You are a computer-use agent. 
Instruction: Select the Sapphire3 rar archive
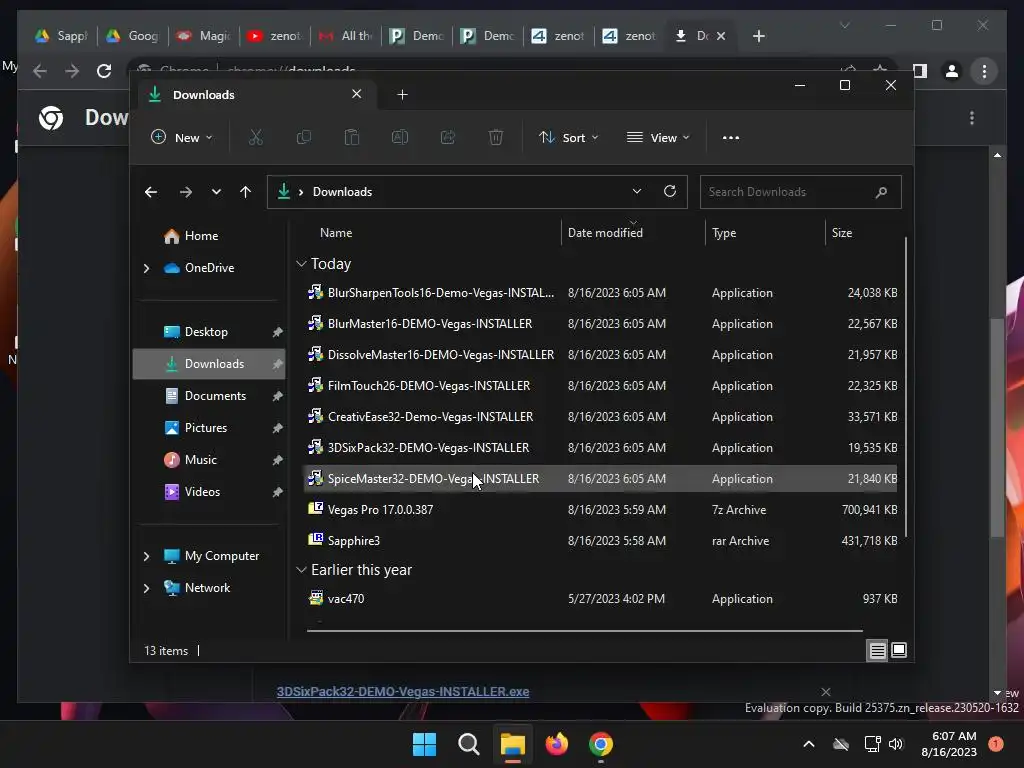click(x=601, y=541)
